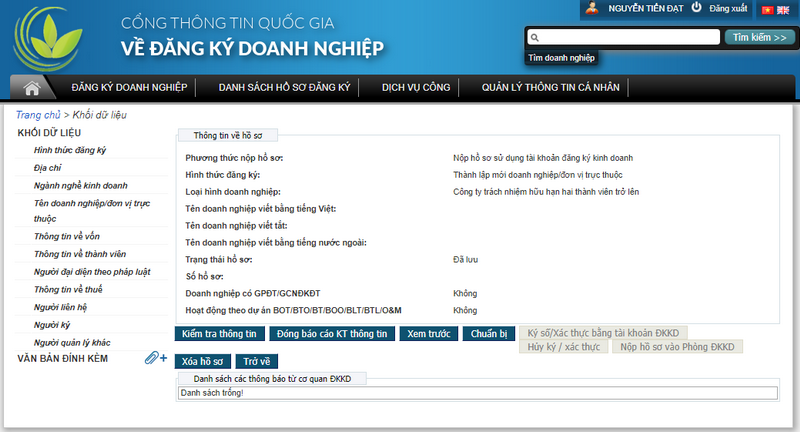Viewport: 800px width, 432px height.
Task: Click the Công ty trách nhiệm hữu hạn hai thành viên value
Action: (x=546, y=192)
